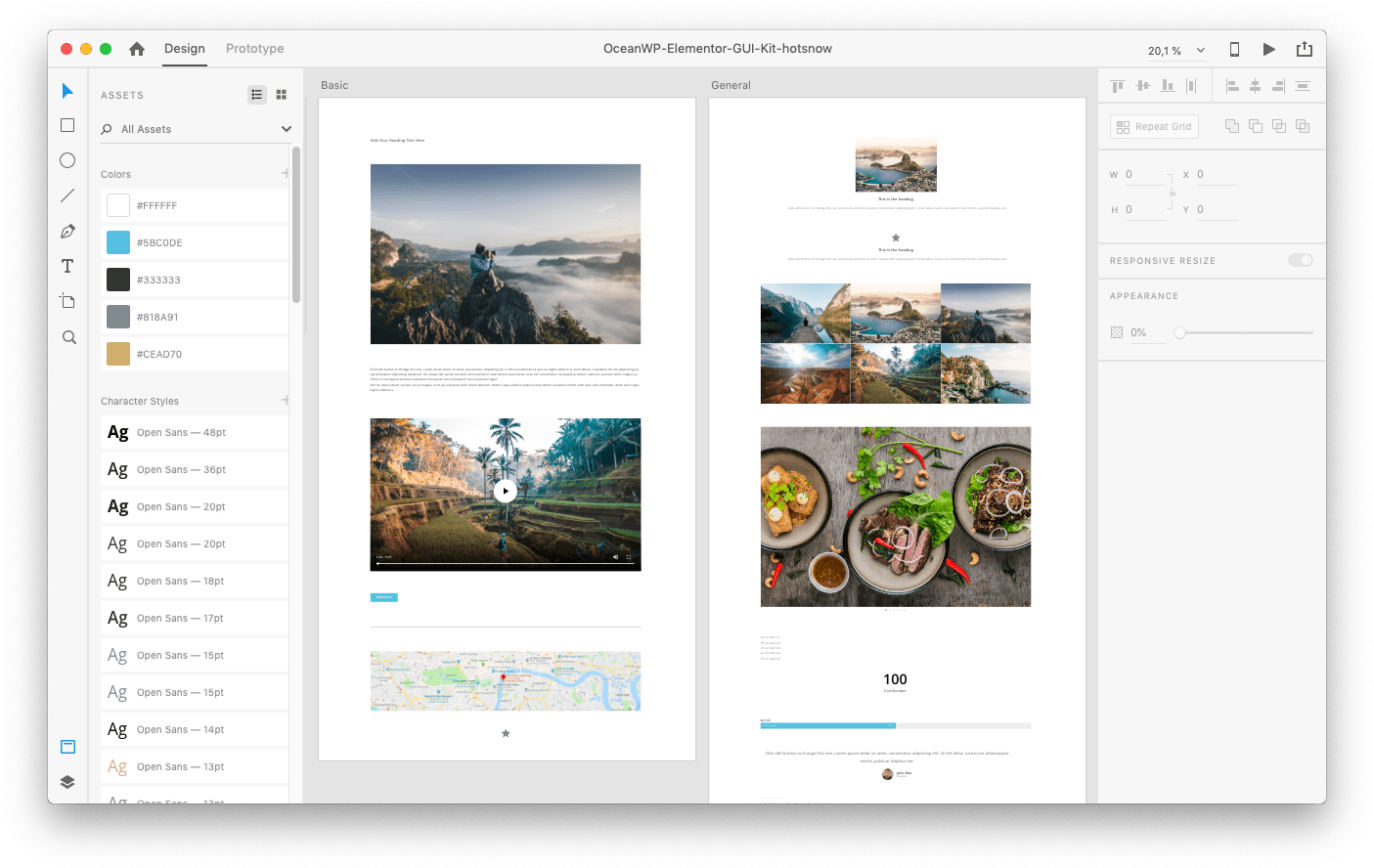The width and height of the screenshot is (1373, 868).
Task: Switch assets to grid view
Action: click(282, 94)
